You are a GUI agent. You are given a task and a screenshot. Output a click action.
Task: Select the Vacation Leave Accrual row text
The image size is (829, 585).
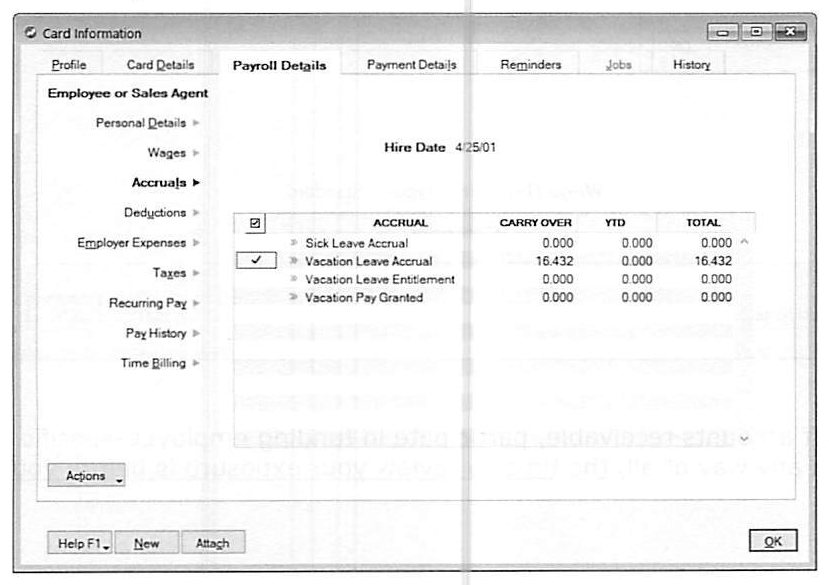(x=369, y=261)
